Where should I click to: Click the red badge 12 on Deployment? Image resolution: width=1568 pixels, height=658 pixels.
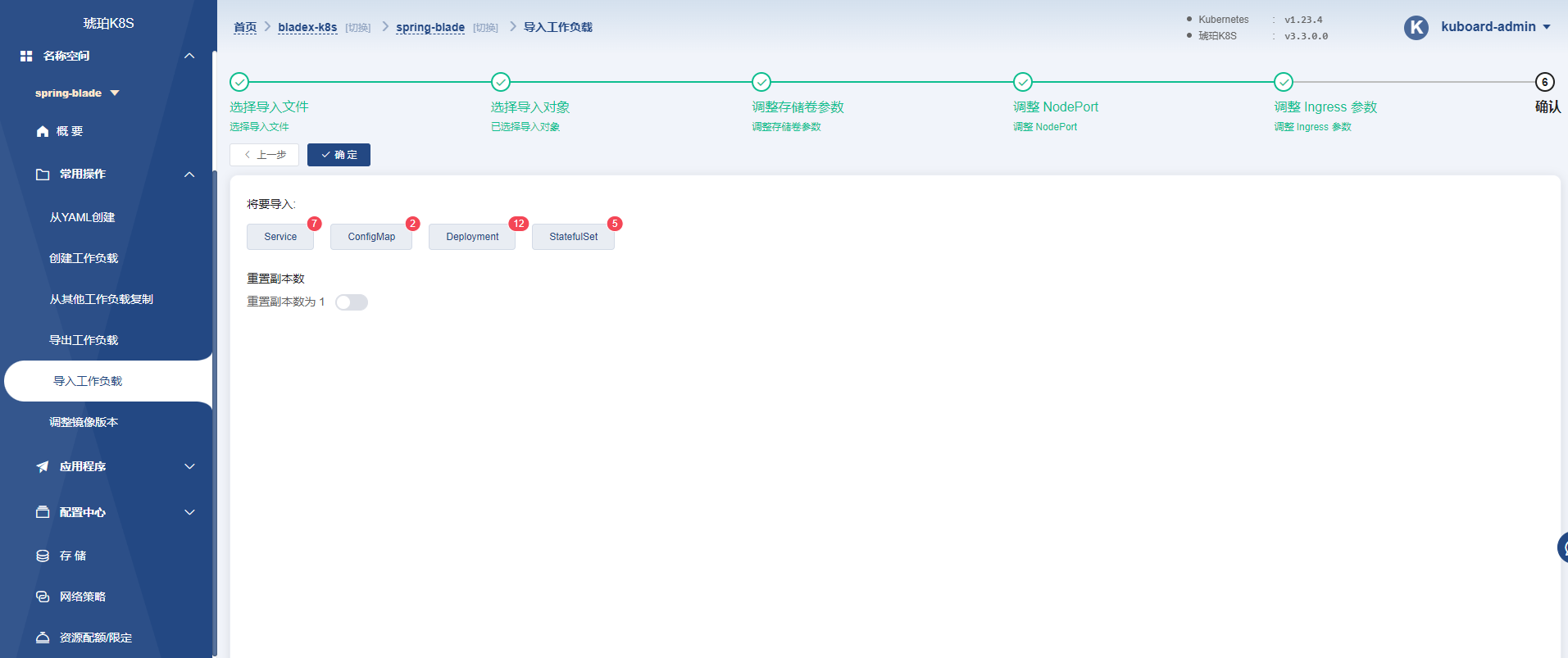519,224
